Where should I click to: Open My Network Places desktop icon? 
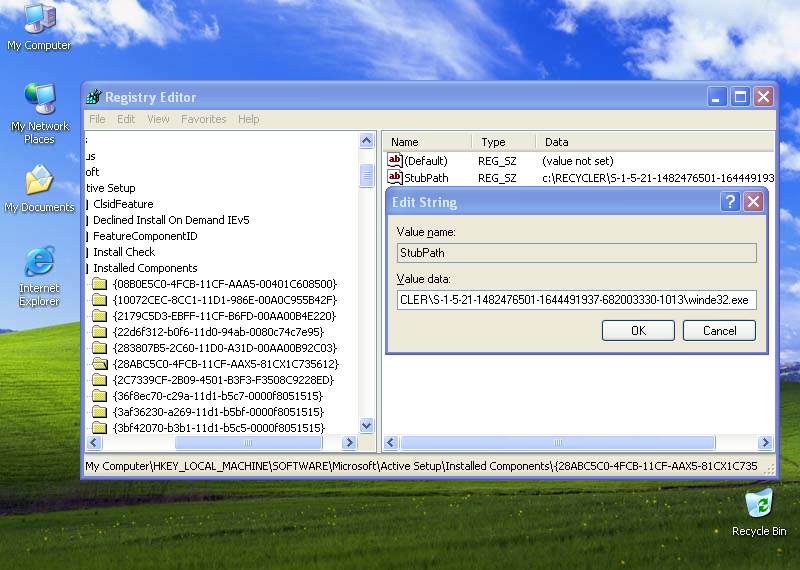(x=40, y=113)
